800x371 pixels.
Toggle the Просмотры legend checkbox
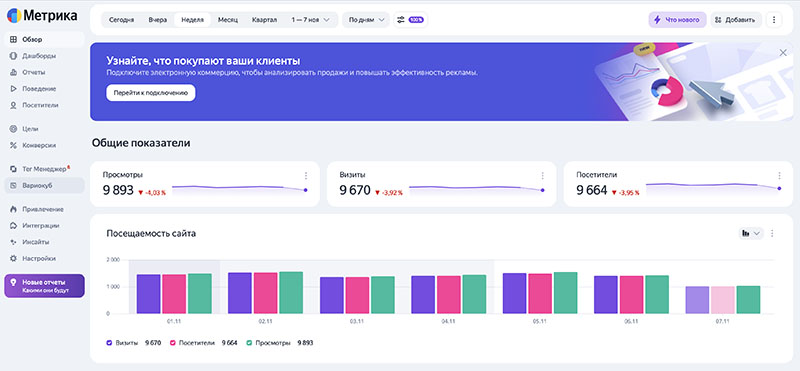click(x=248, y=343)
